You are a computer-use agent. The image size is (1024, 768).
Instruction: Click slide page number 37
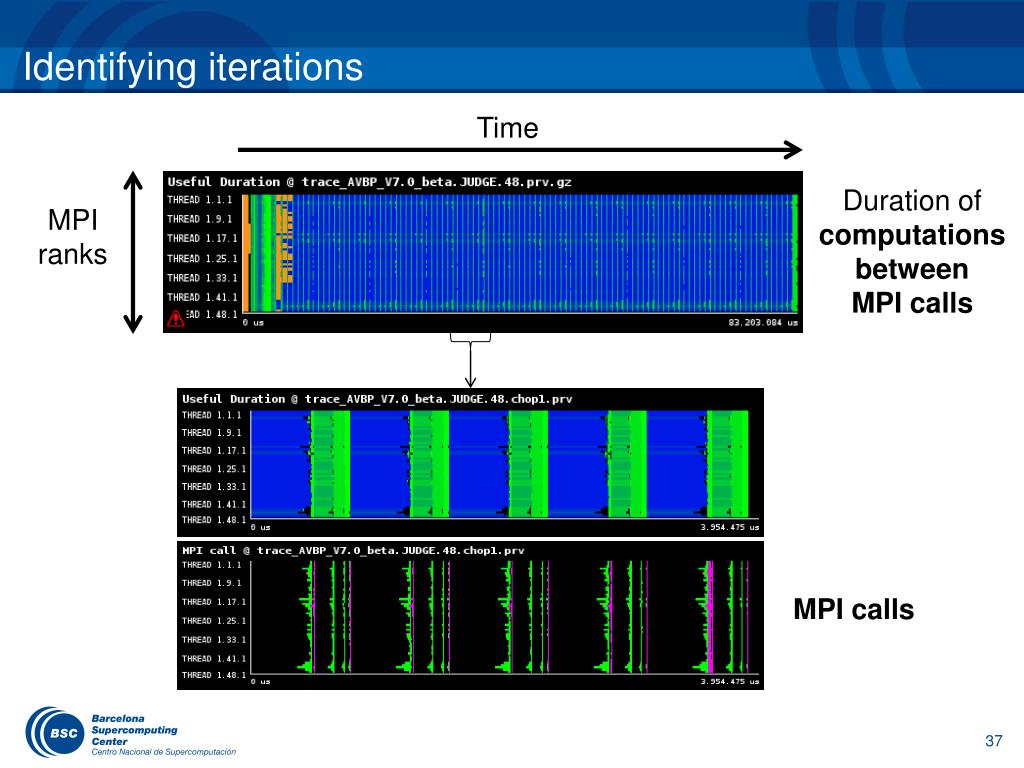pyautogui.click(x=993, y=741)
